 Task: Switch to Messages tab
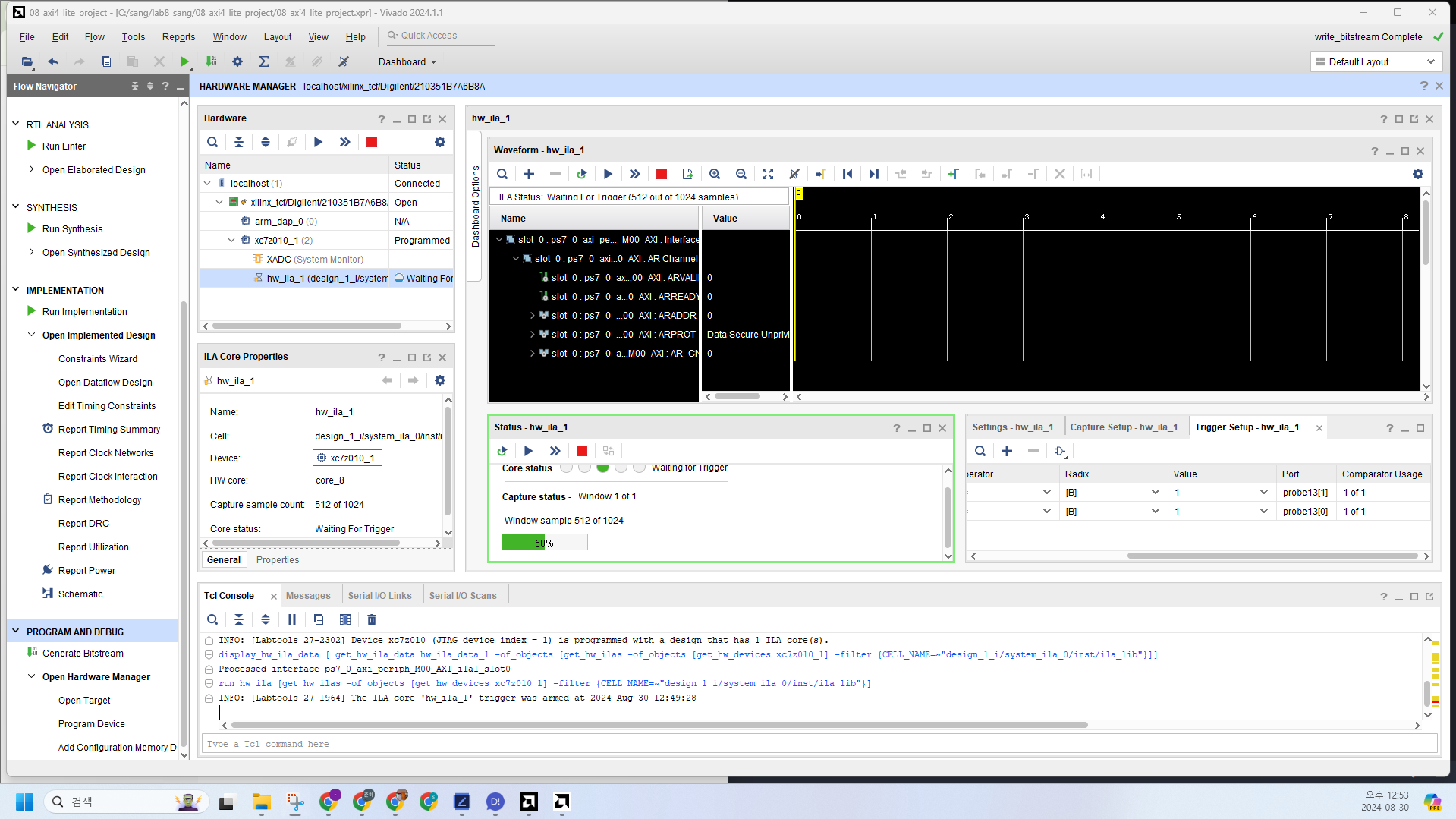coord(308,596)
